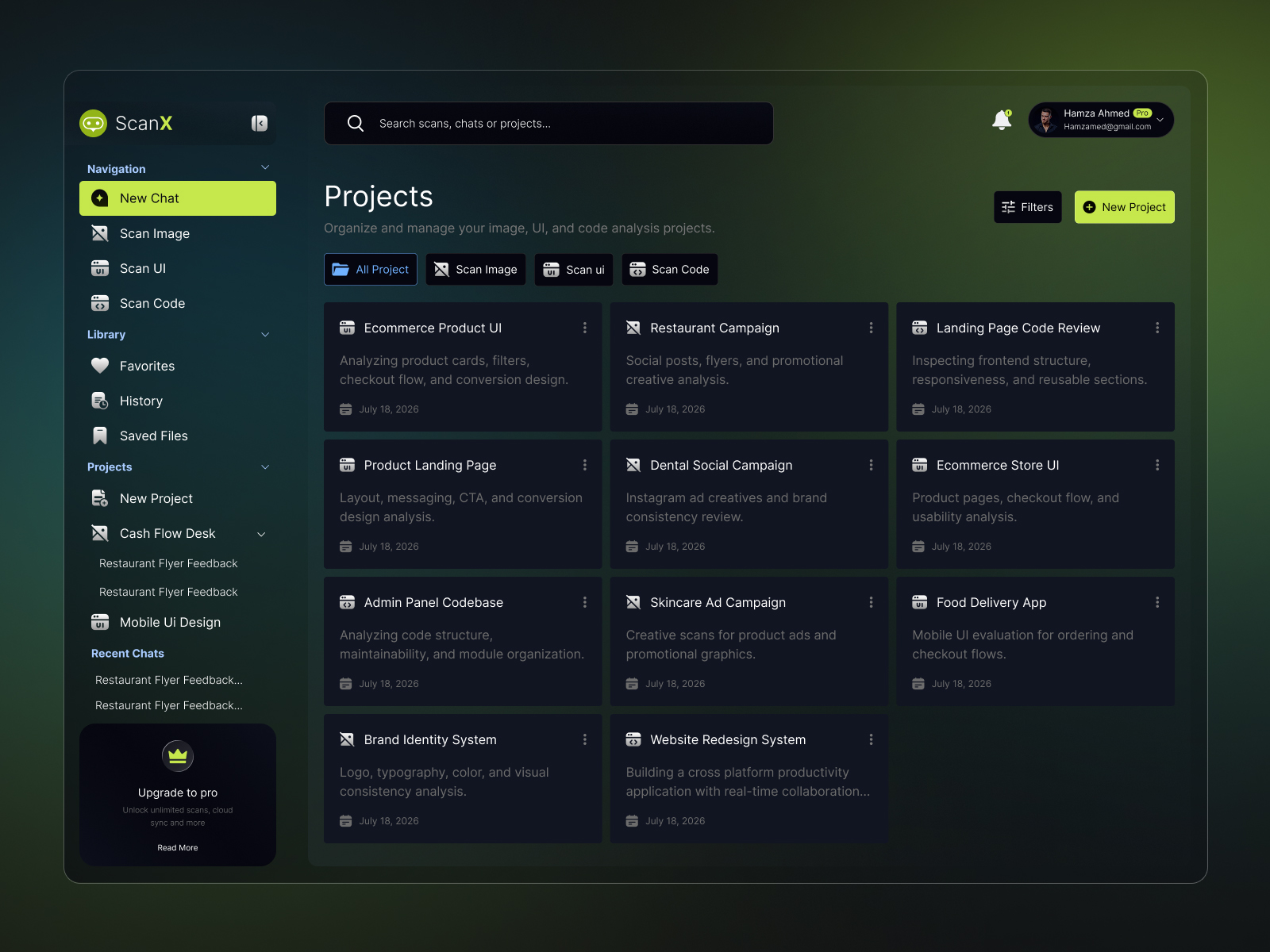Open first recent chat Restaurant Flyer Feedback...
Screen dimensions: 1270x952
click(x=169, y=680)
